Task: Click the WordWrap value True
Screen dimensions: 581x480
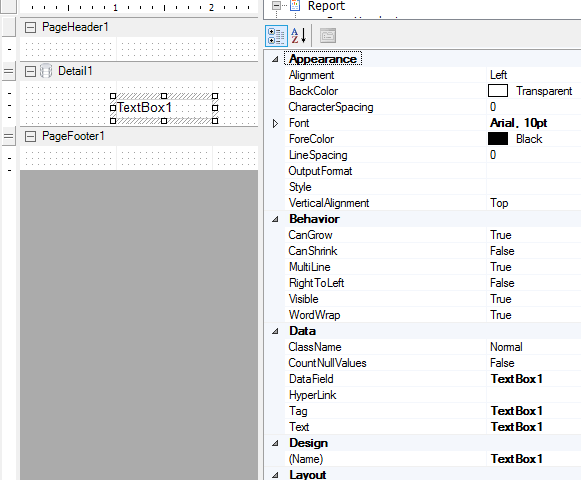Action: (501, 315)
